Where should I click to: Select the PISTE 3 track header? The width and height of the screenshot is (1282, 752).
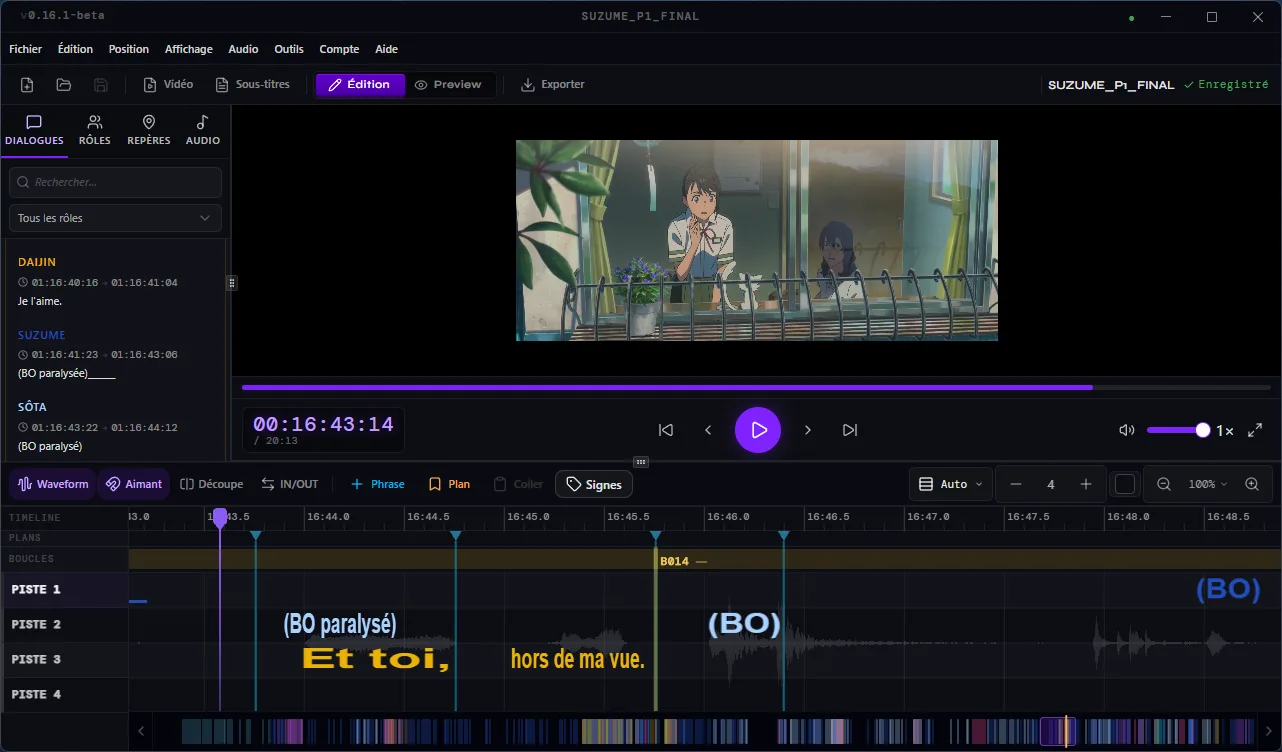[64, 660]
